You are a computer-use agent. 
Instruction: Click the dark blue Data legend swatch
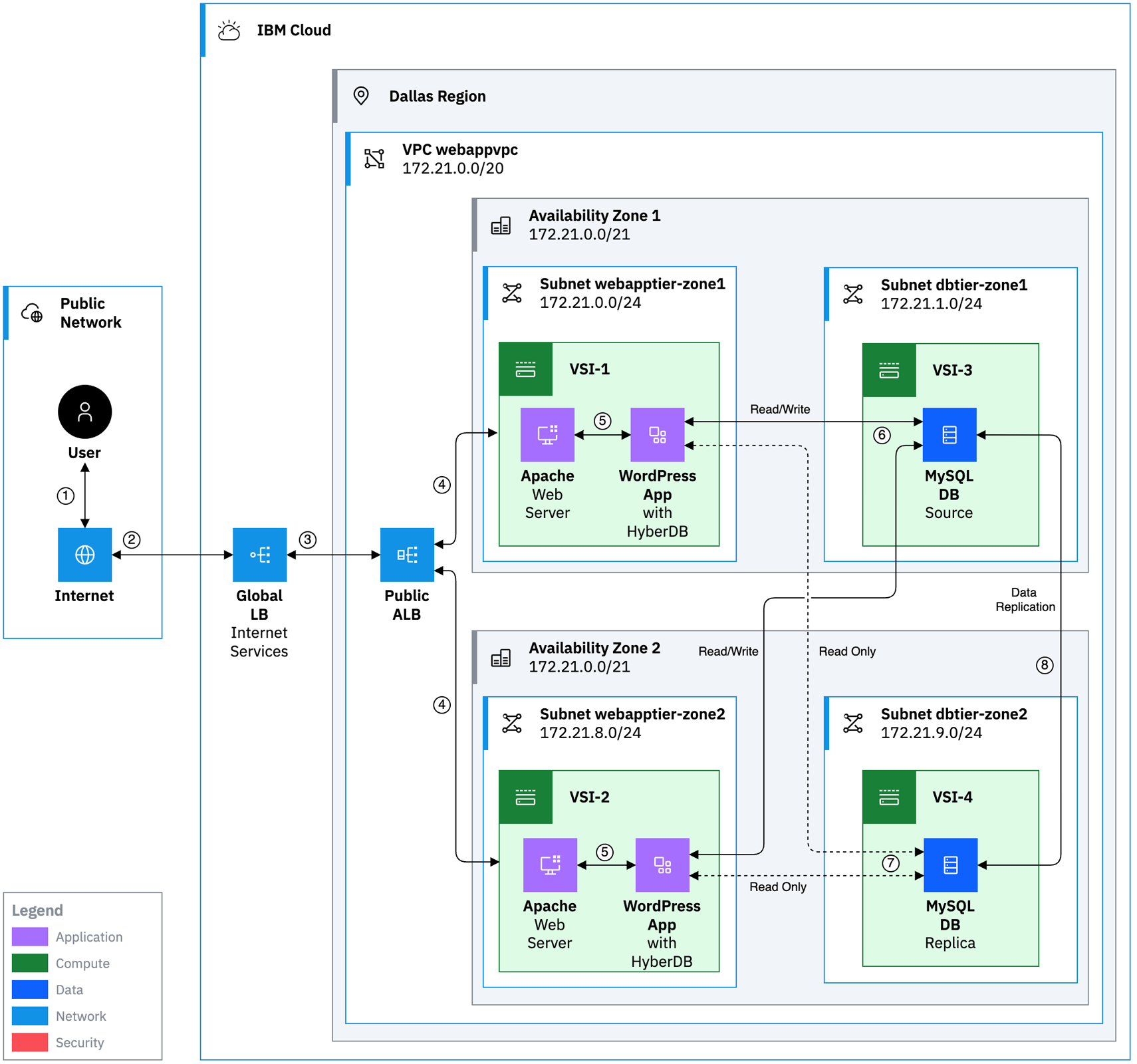coord(30,990)
